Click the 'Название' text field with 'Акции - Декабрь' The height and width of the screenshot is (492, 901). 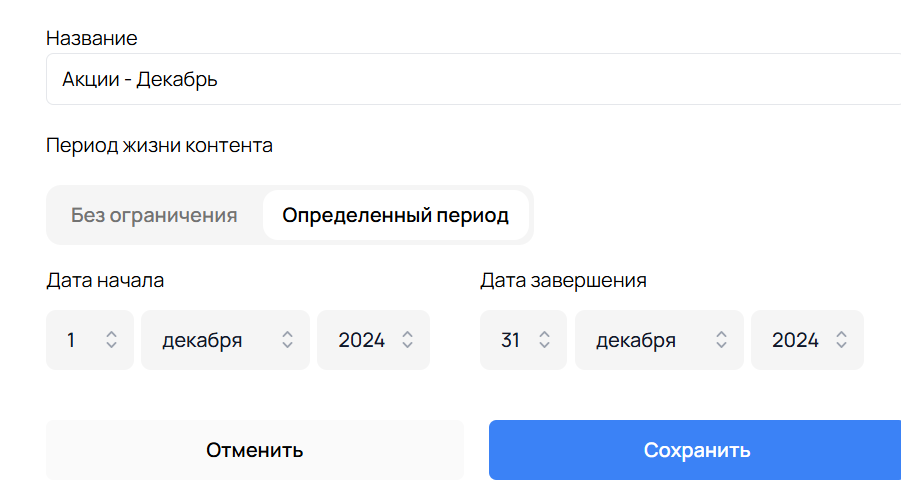(x=470, y=79)
